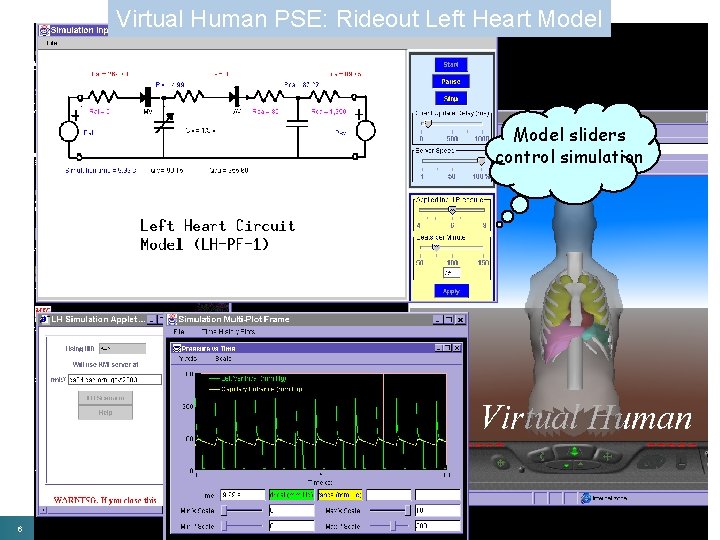Image resolution: width=720 pixels, height=540 pixels.
Task: Pause the running simulation
Action: tap(450, 81)
